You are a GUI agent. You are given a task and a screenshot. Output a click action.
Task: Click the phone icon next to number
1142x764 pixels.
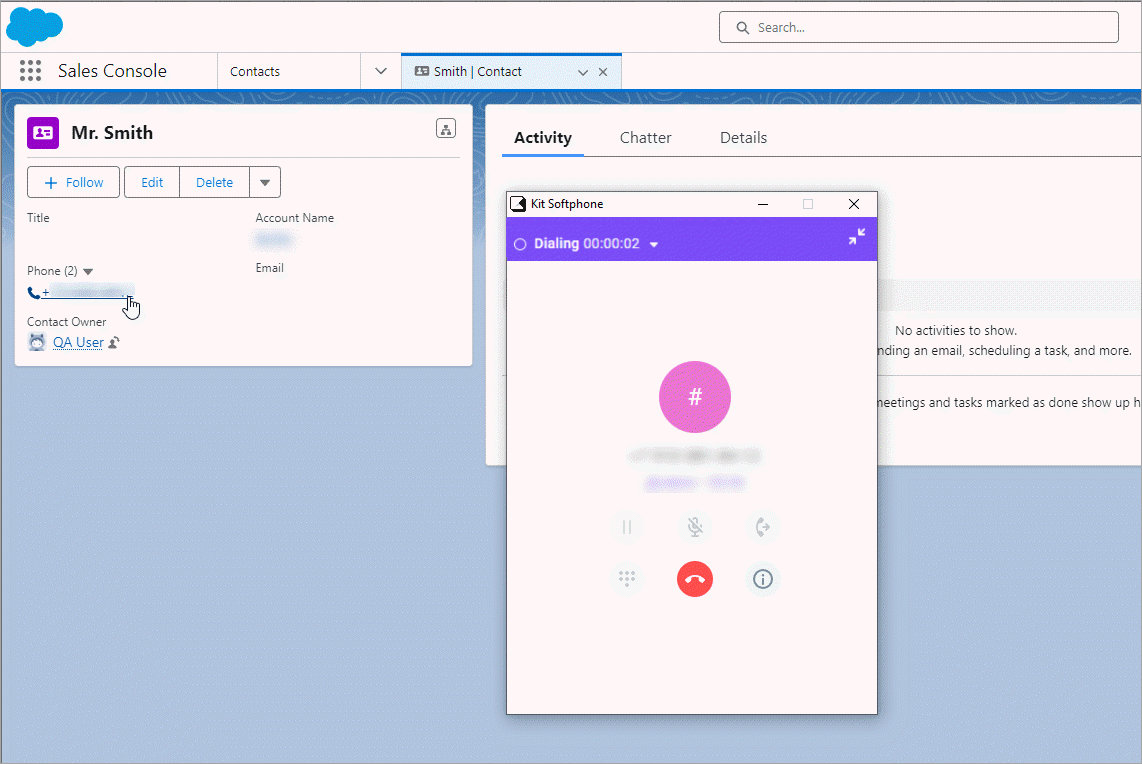pyautogui.click(x=34, y=293)
